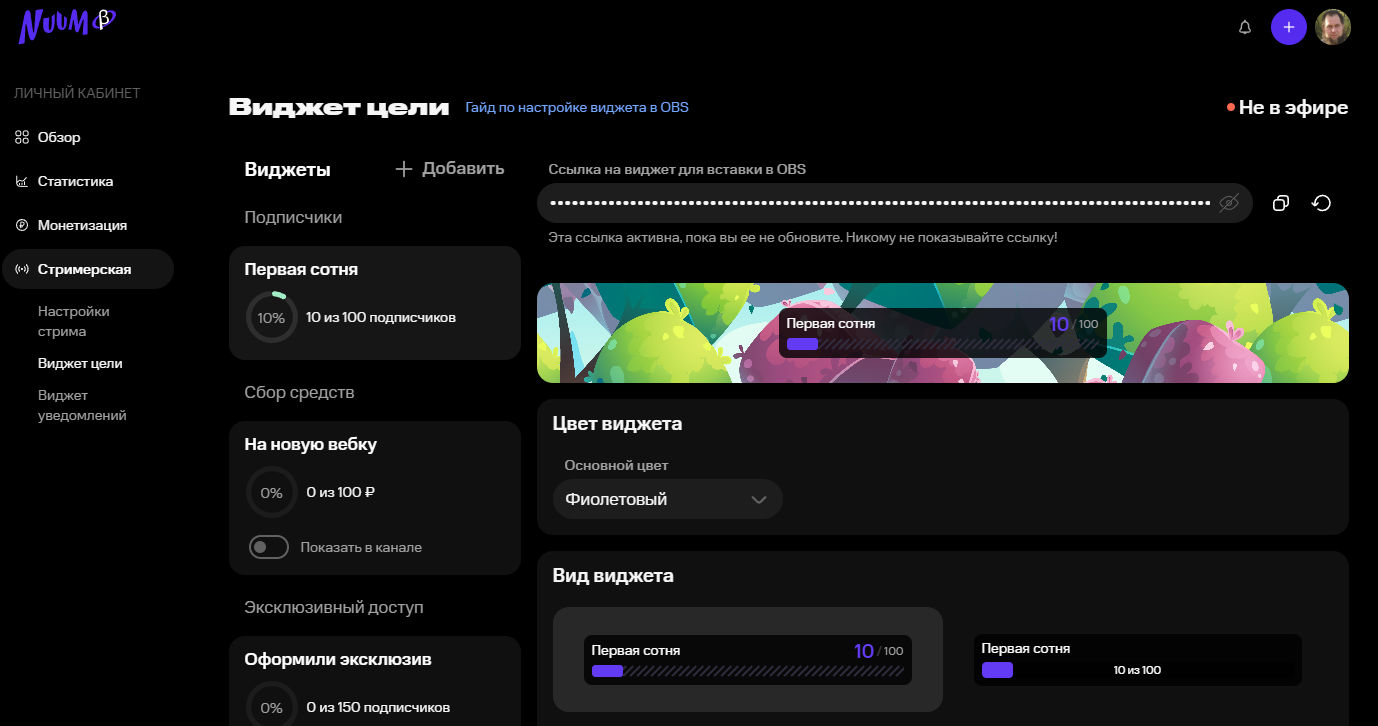Refresh the OBS widget link

point(1321,203)
